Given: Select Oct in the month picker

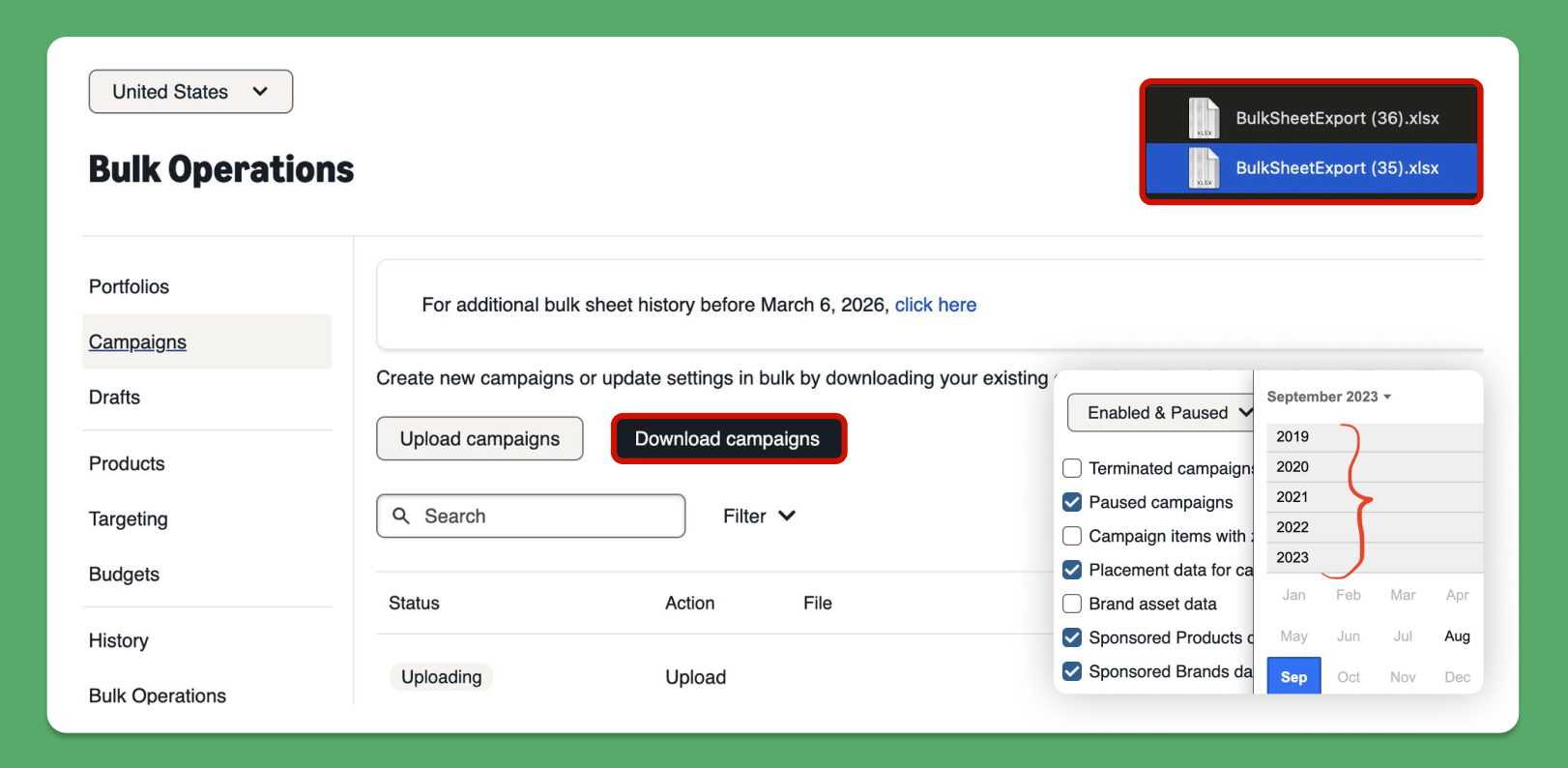Looking at the screenshot, I should tap(1349, 677).
